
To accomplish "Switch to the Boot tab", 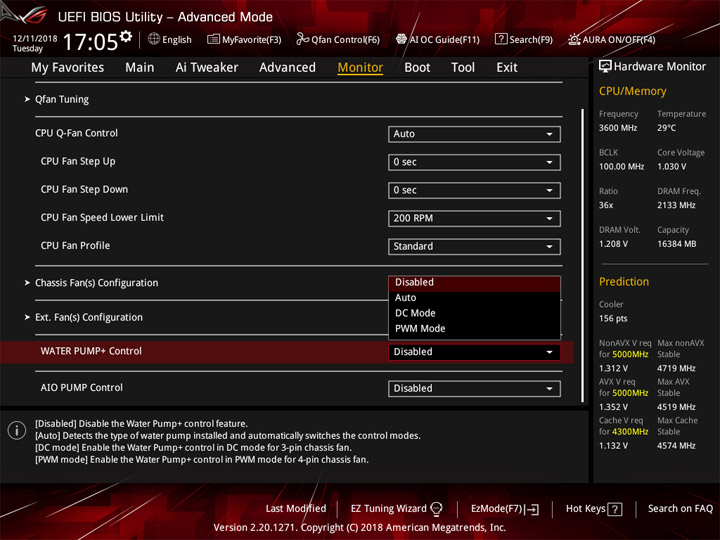I will tap(417, 68).
